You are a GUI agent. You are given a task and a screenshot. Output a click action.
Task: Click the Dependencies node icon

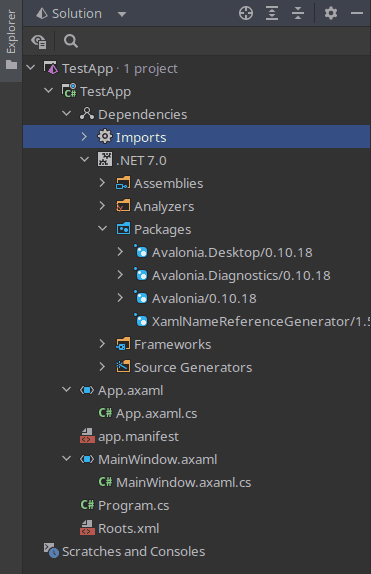click(x=87, y=114)
